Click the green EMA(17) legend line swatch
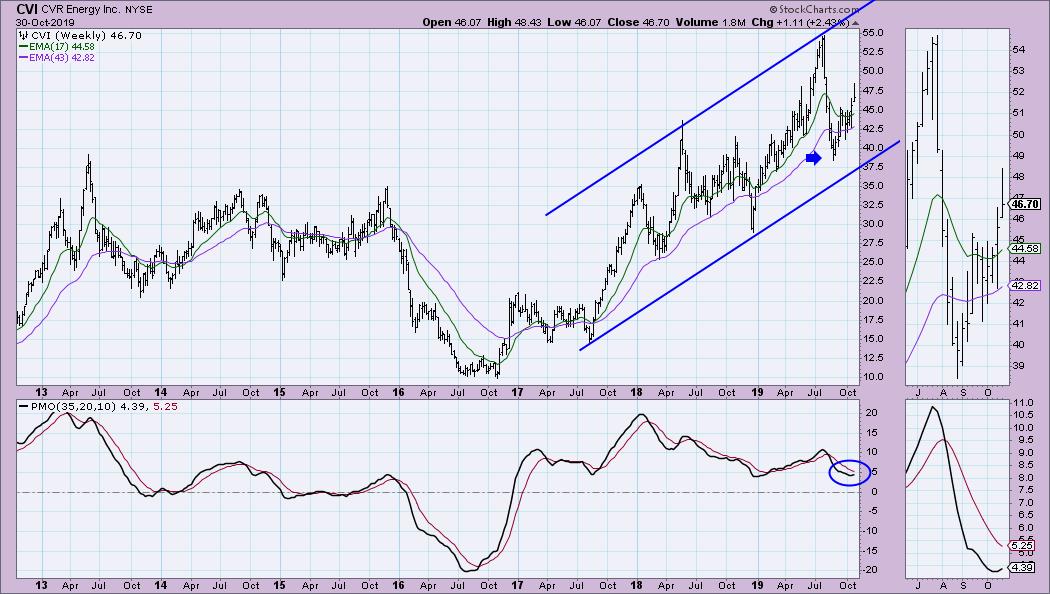 (x=24, y=47)
